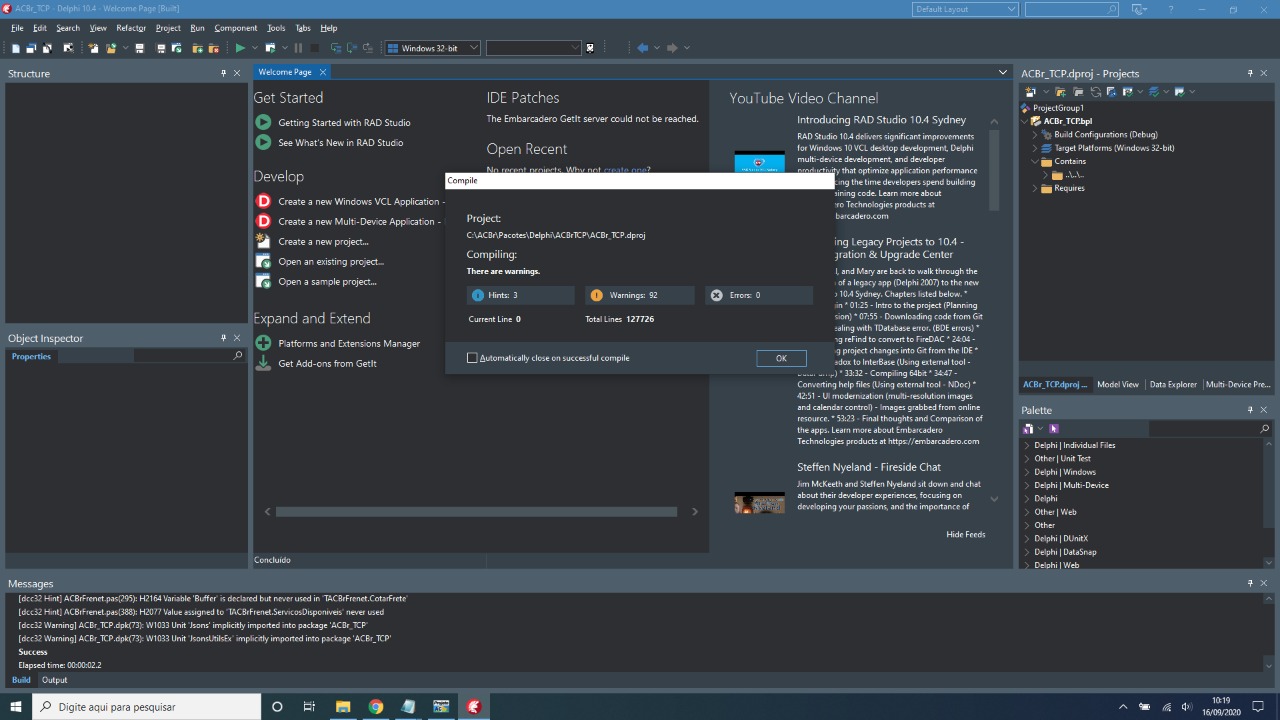Screen dimensions: 1280x720
Task: Click the Remove file from project icon
Action: [x=214, y=48]
